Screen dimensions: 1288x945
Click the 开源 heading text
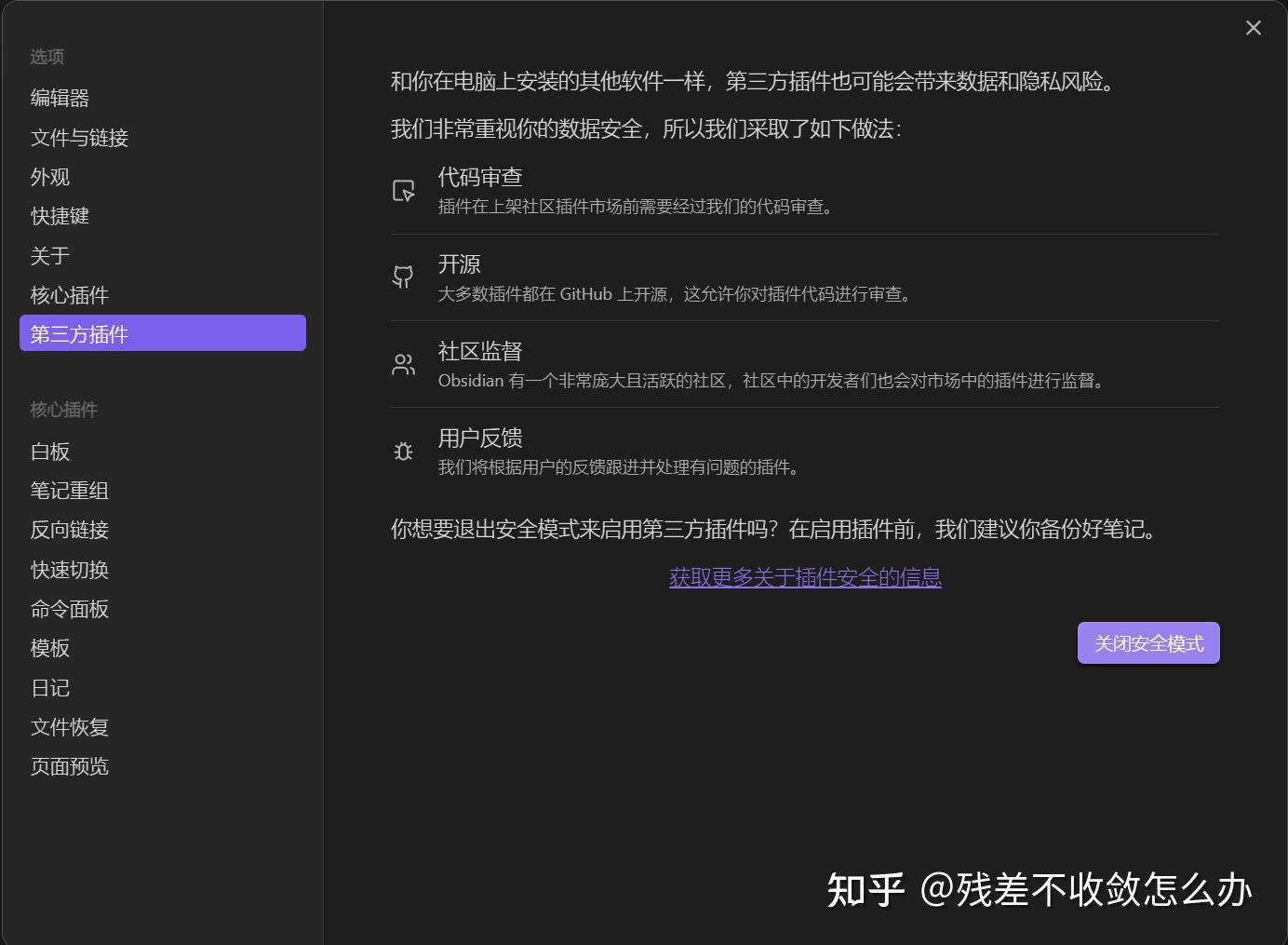460,264
